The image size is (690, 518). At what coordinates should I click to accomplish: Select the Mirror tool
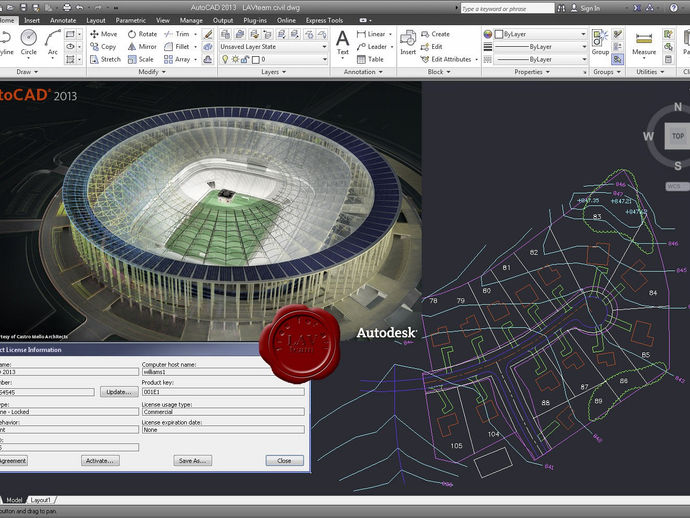(x=142, y=47)
